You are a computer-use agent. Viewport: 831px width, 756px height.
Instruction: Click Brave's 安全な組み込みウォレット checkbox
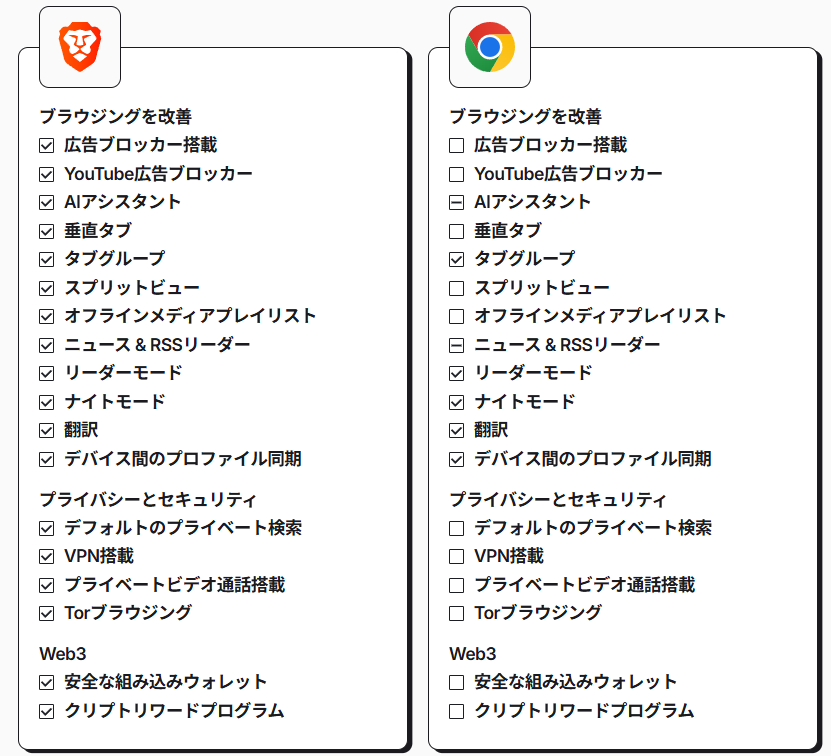tap(47, 682)
